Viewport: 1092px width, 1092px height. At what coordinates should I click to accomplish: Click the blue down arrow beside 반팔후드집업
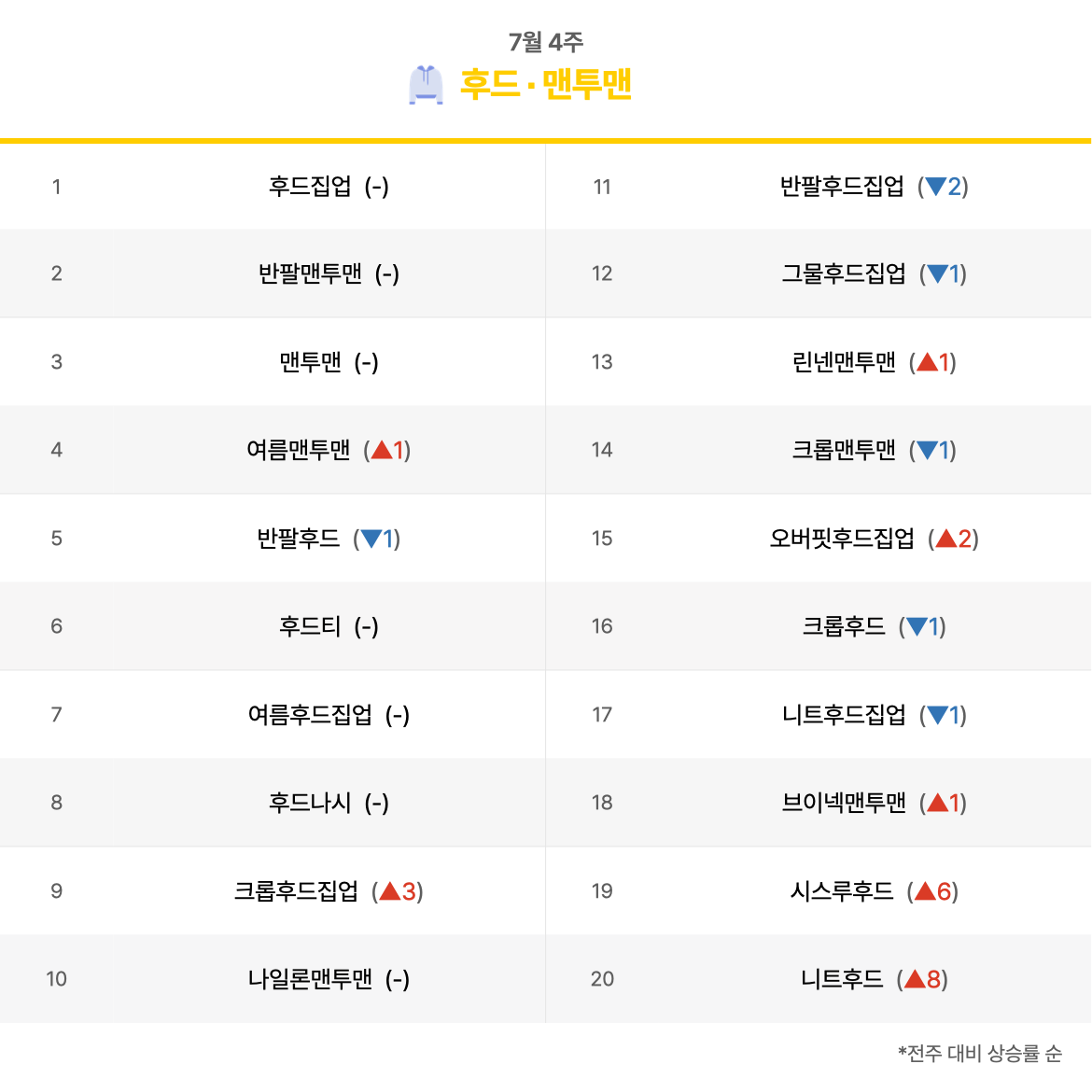[935, 186]
